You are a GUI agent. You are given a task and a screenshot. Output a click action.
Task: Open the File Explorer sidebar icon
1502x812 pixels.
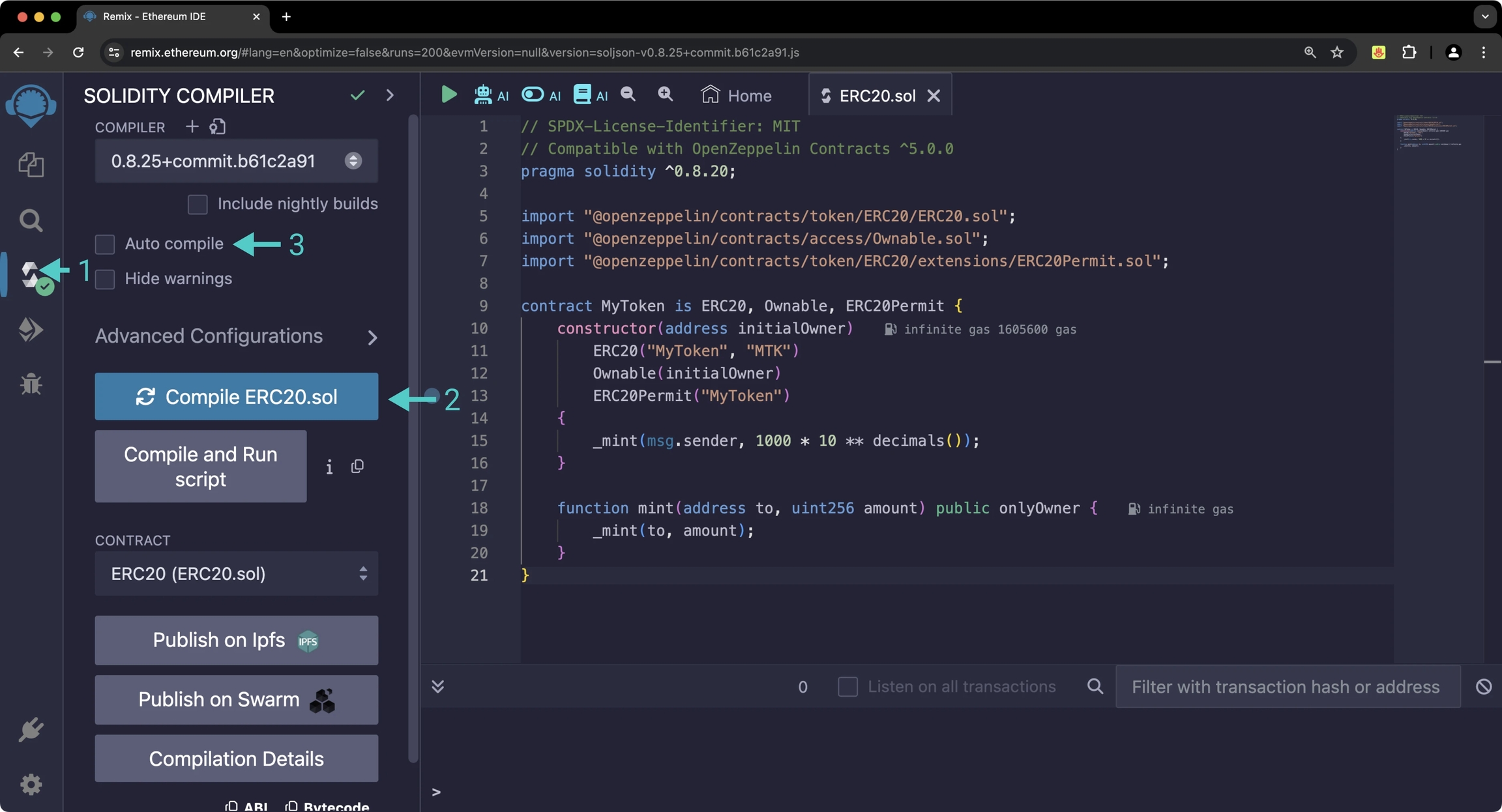pyautogui.click(x=31, y=165)
